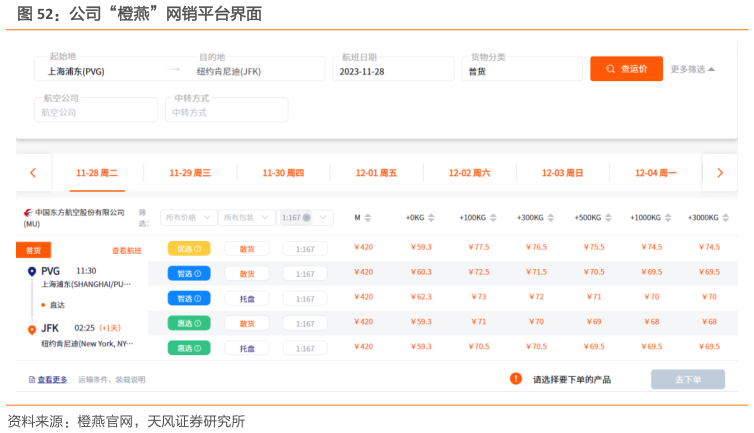Select the 12-03 周日 date tab
This screenshot has height=433, width=754.
[x=563, y=173]
